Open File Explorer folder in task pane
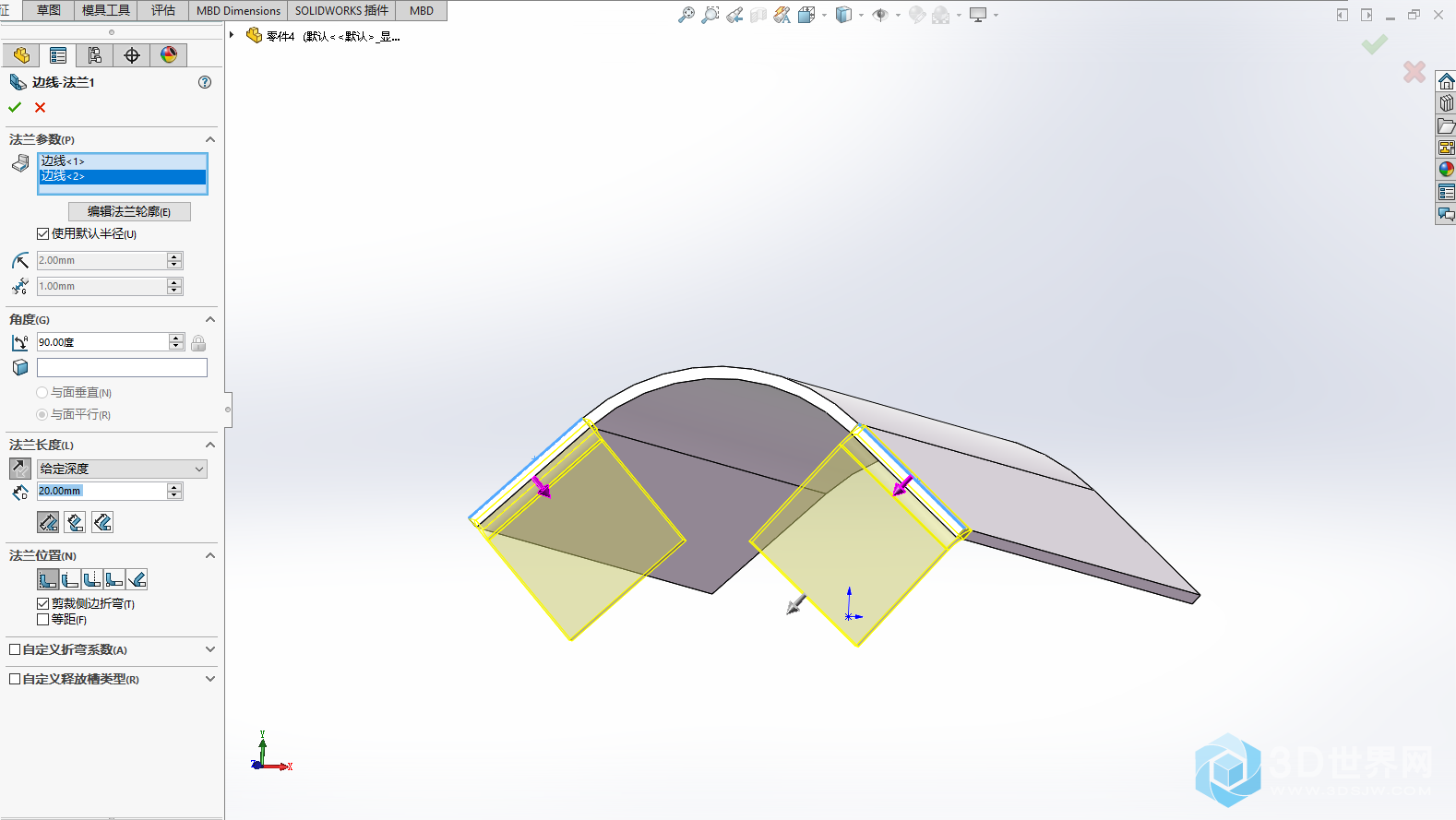Image resolution: width=1456 pixels, height=820 pixels. [x=1446, y=125]
